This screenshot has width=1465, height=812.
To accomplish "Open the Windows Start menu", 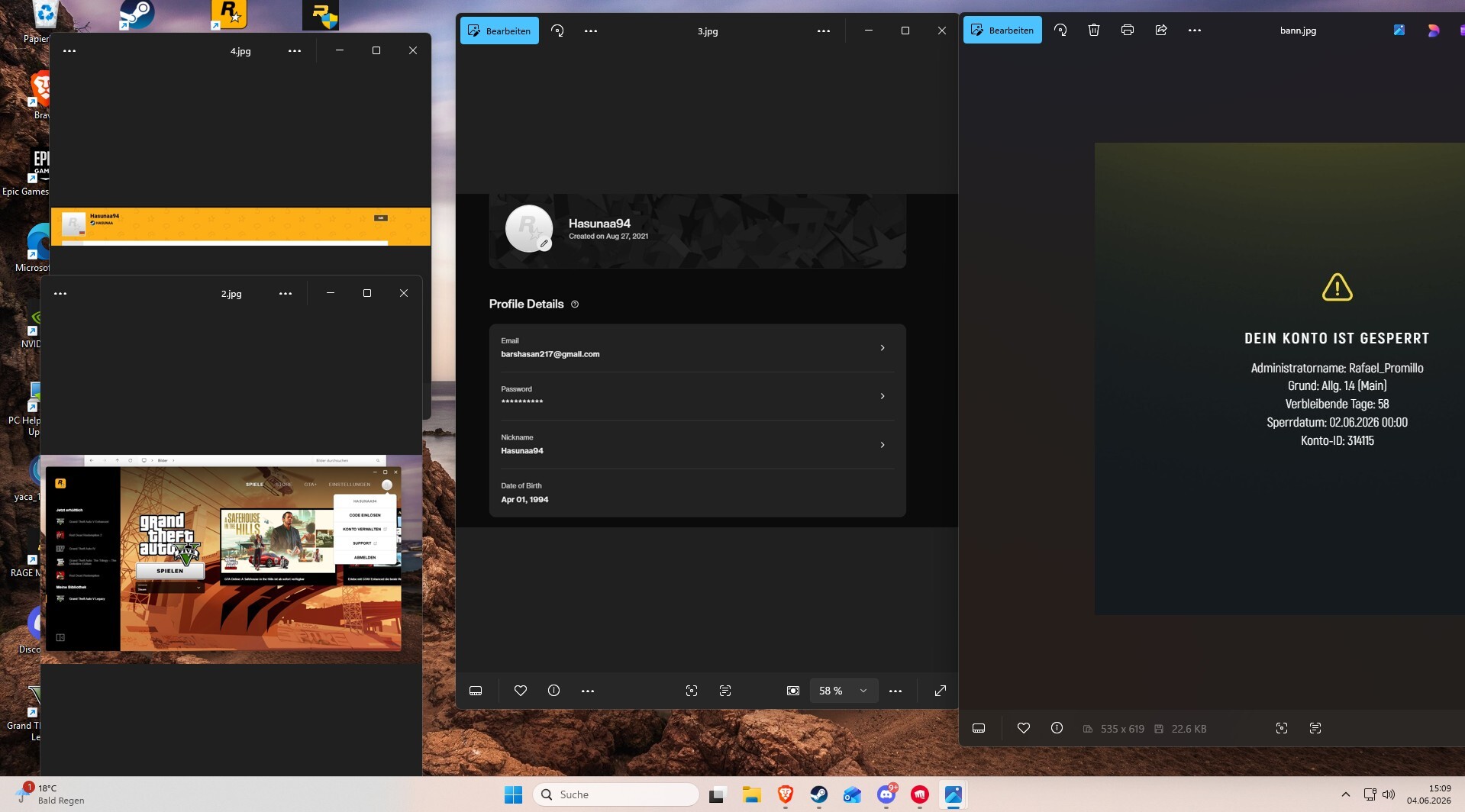I will [x=513, y=794].
